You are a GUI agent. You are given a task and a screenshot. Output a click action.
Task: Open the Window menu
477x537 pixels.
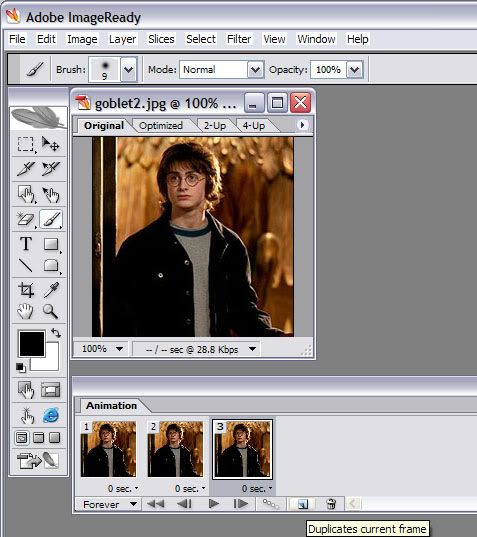tap(316, 39)
